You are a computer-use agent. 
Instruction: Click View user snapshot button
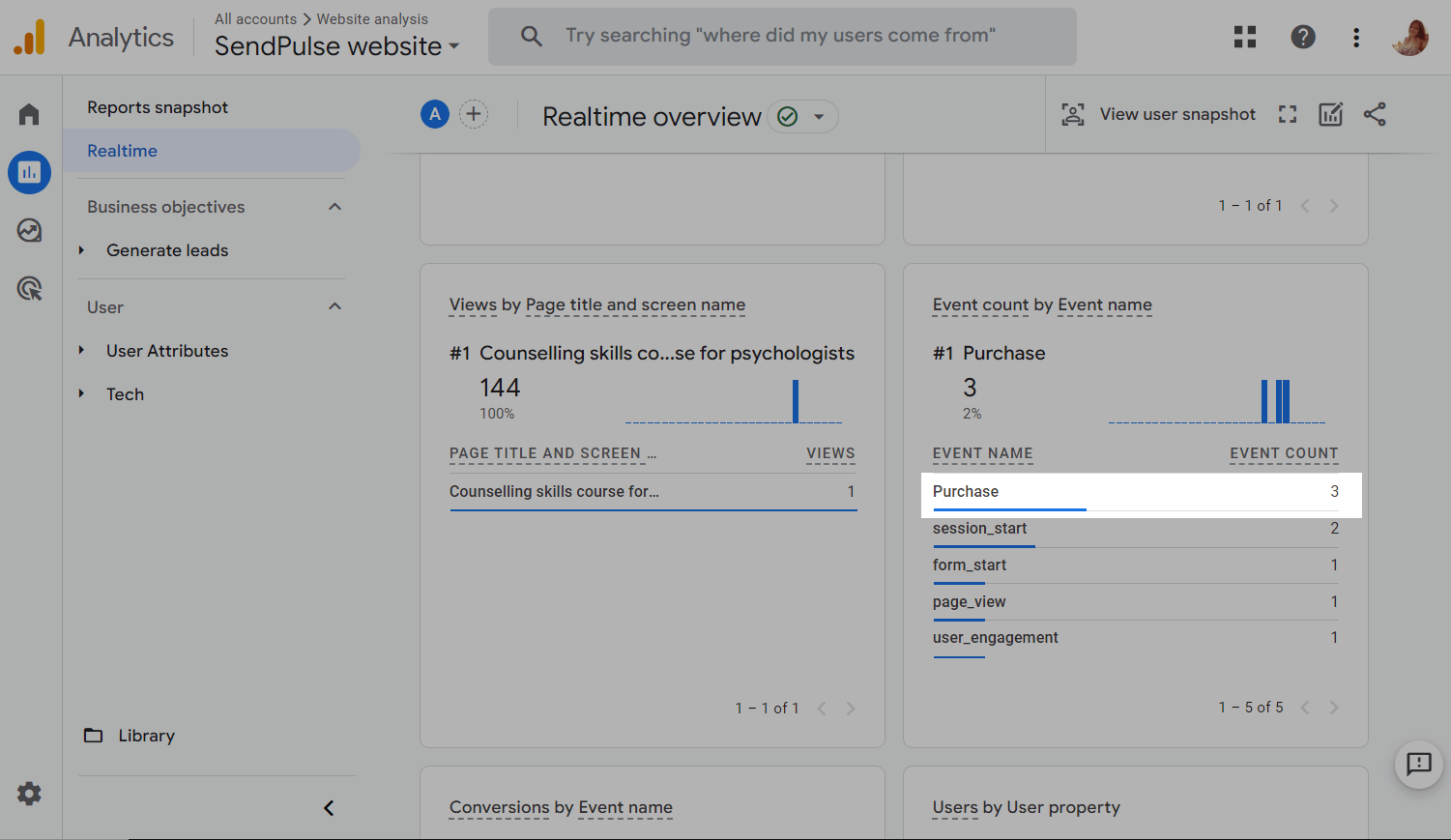pos(1158,114)
